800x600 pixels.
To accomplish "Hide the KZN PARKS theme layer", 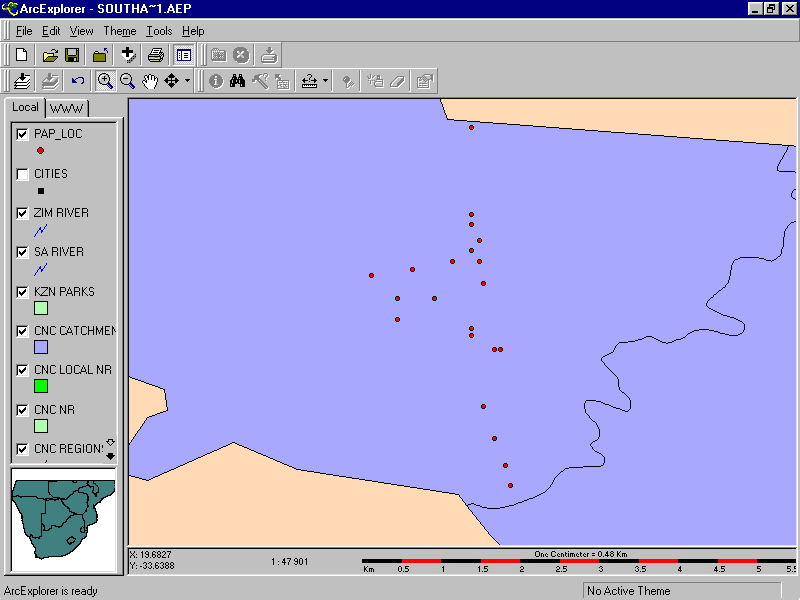I will tap(23, 293).
